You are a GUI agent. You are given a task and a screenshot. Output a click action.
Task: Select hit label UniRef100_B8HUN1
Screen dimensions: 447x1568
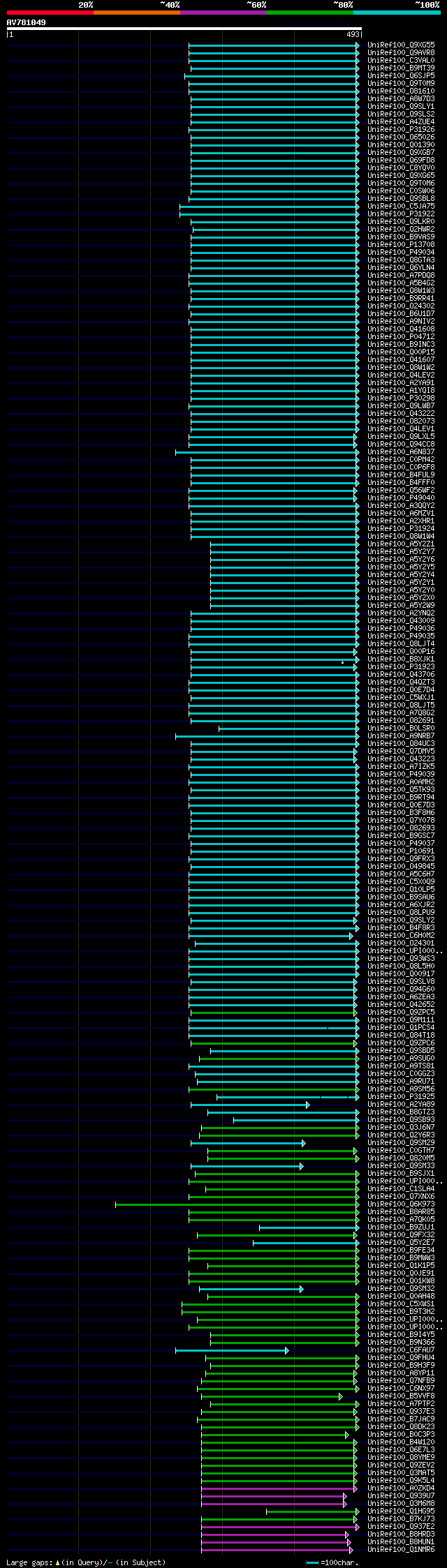[401, 1541]
